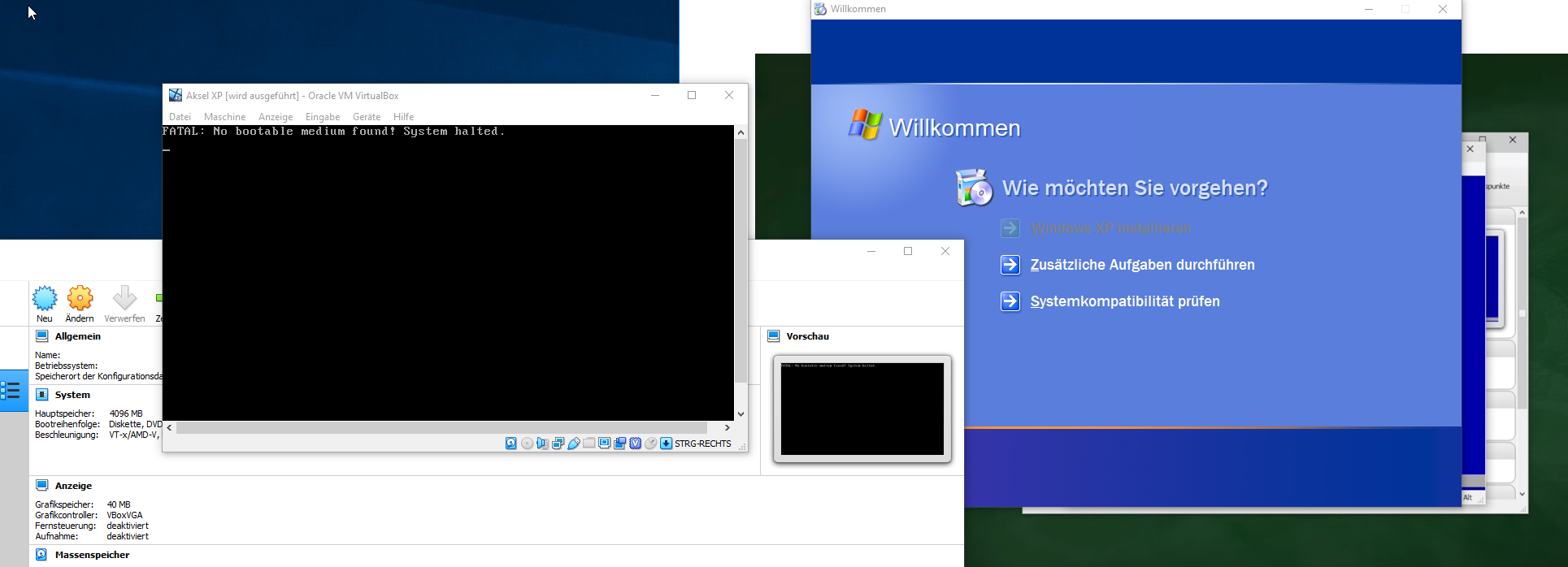
Task: Click the Grafikspeicher 40 MB value
Action: point(119,504)
